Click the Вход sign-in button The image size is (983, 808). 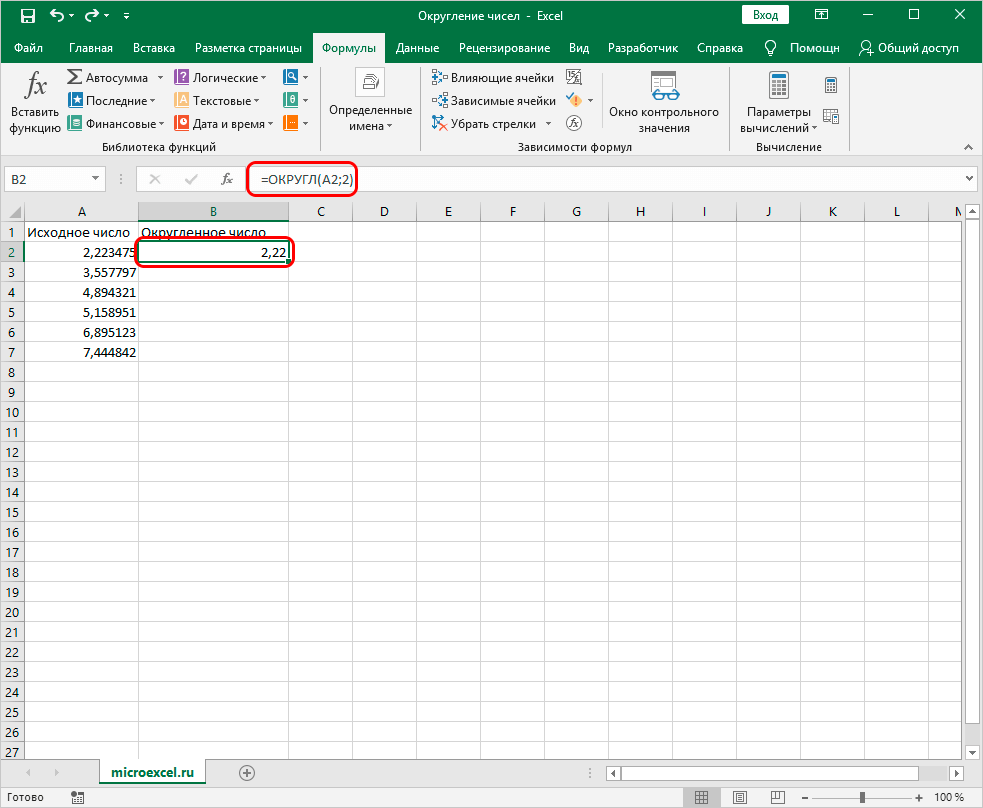click(x=765, y=16)
